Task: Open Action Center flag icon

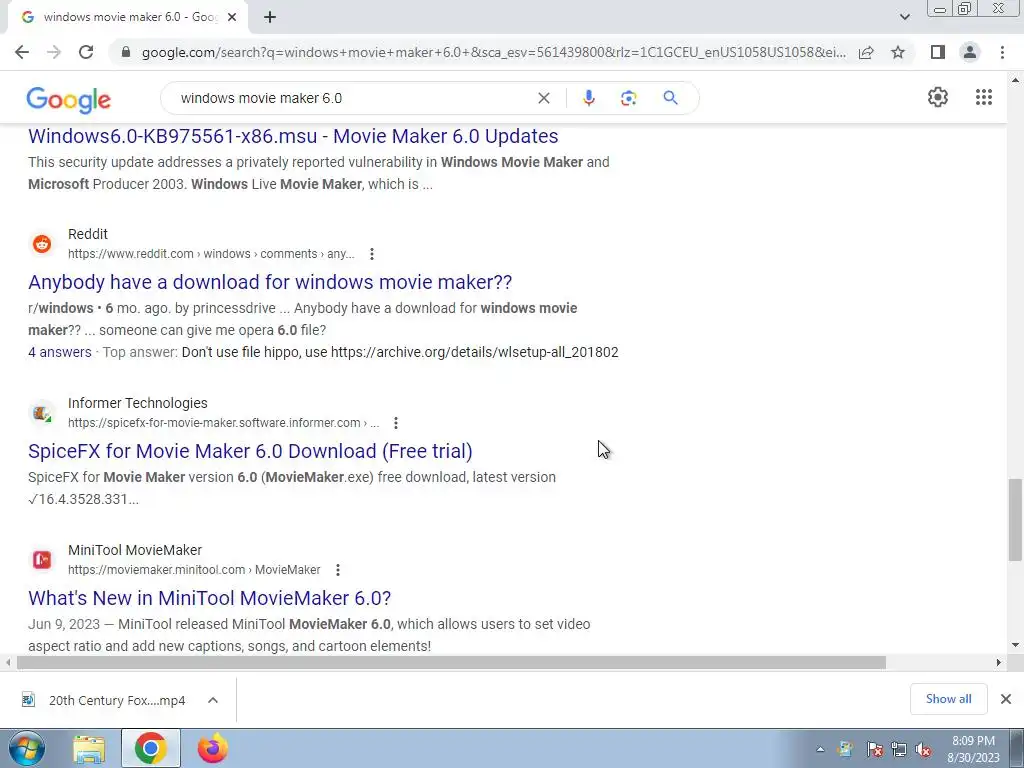Action: pyautogui.click(x=874, y=749)
